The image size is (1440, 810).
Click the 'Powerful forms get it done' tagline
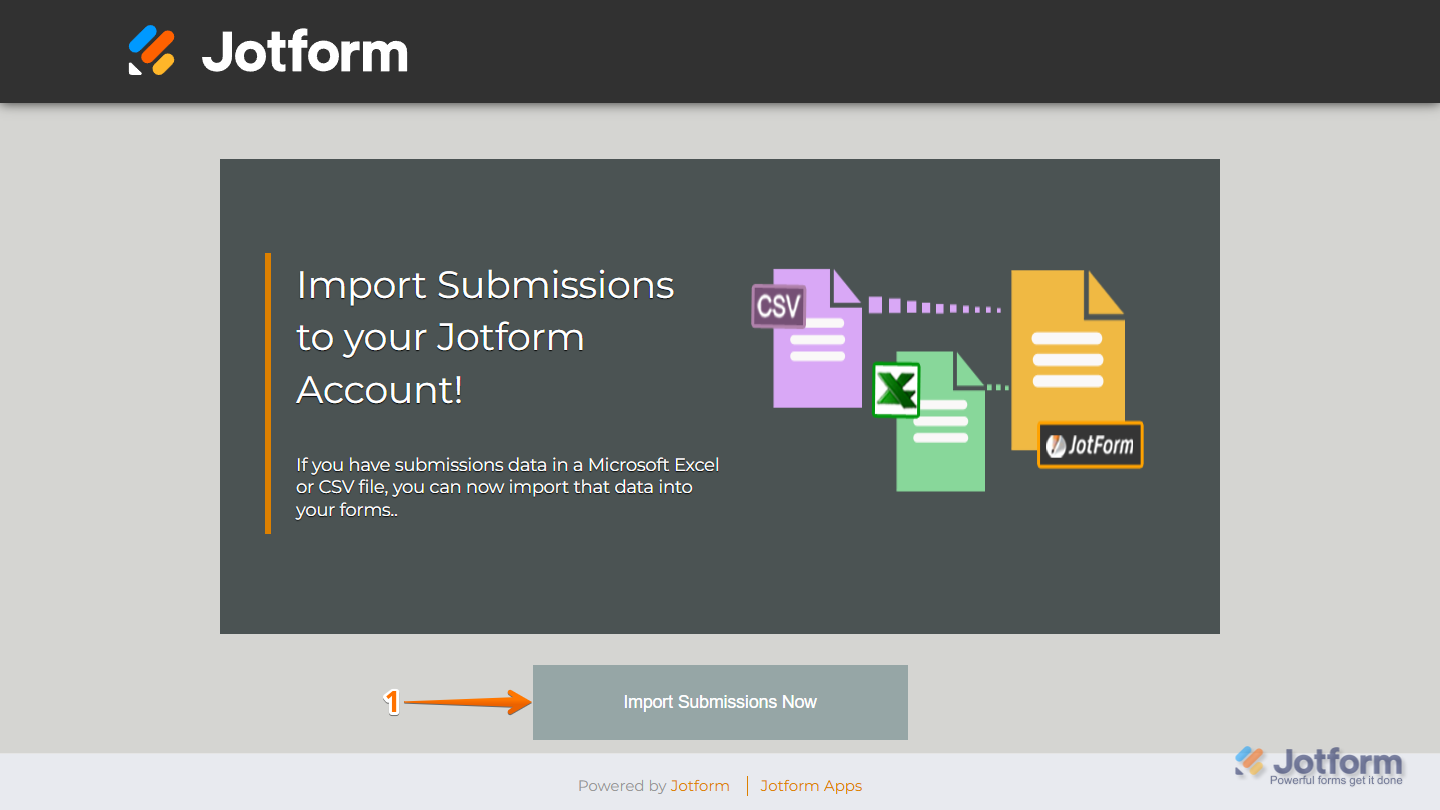[x=1336, y=780]
